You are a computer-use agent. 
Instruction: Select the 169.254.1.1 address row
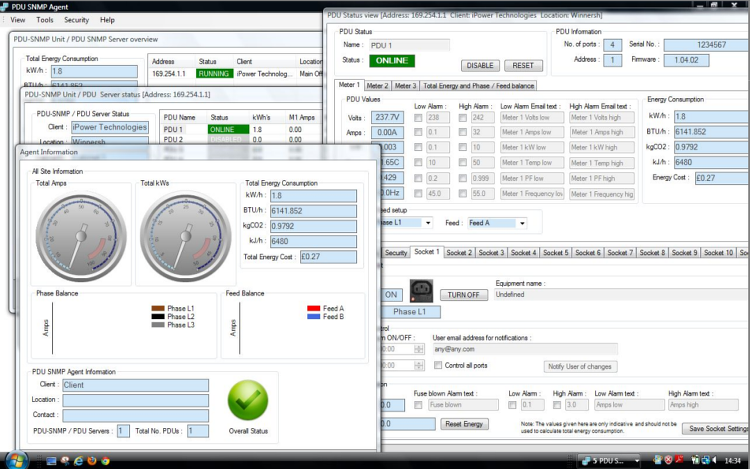236,74
